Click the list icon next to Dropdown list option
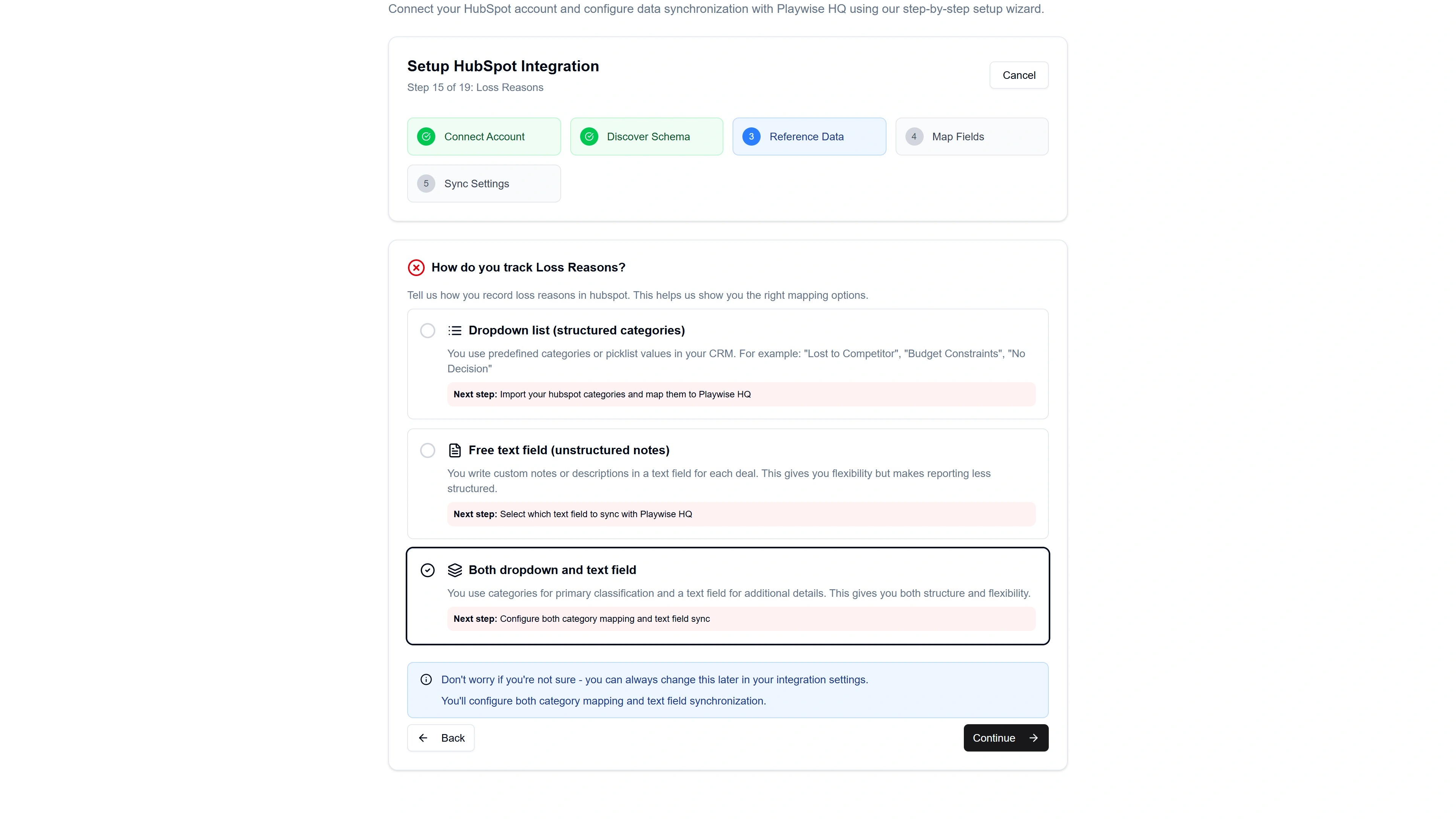Viewport: 1456px width, 819px height. point(455,330)
